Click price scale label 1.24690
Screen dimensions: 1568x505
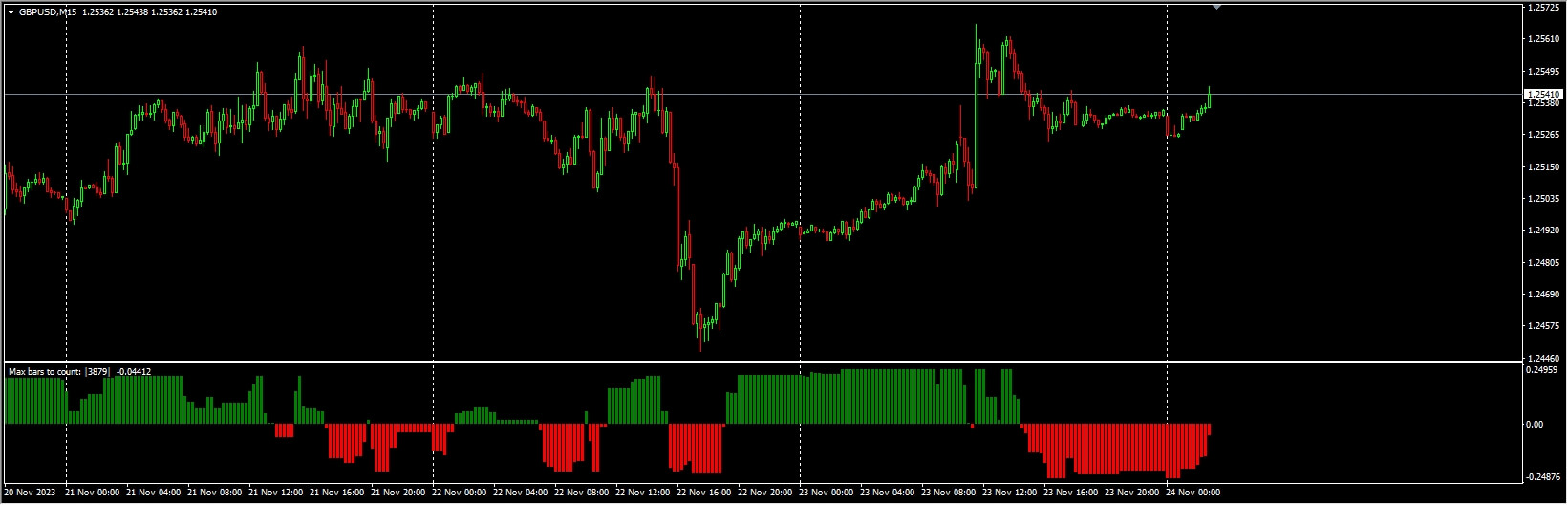coord(1543,295)
